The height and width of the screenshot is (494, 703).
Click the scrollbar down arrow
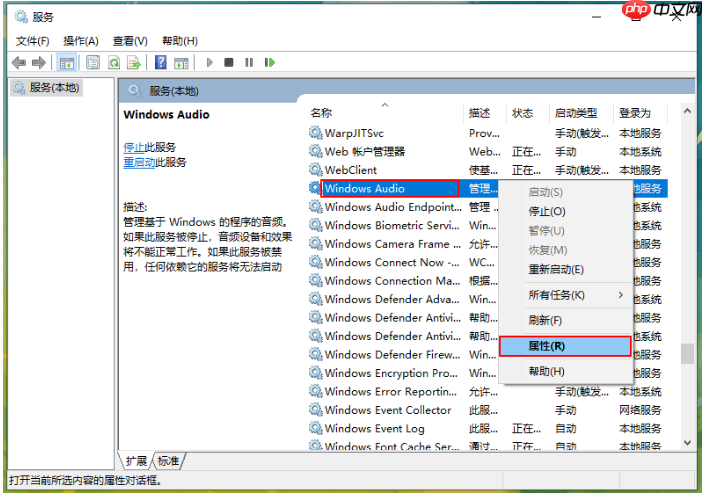point(687,442)
